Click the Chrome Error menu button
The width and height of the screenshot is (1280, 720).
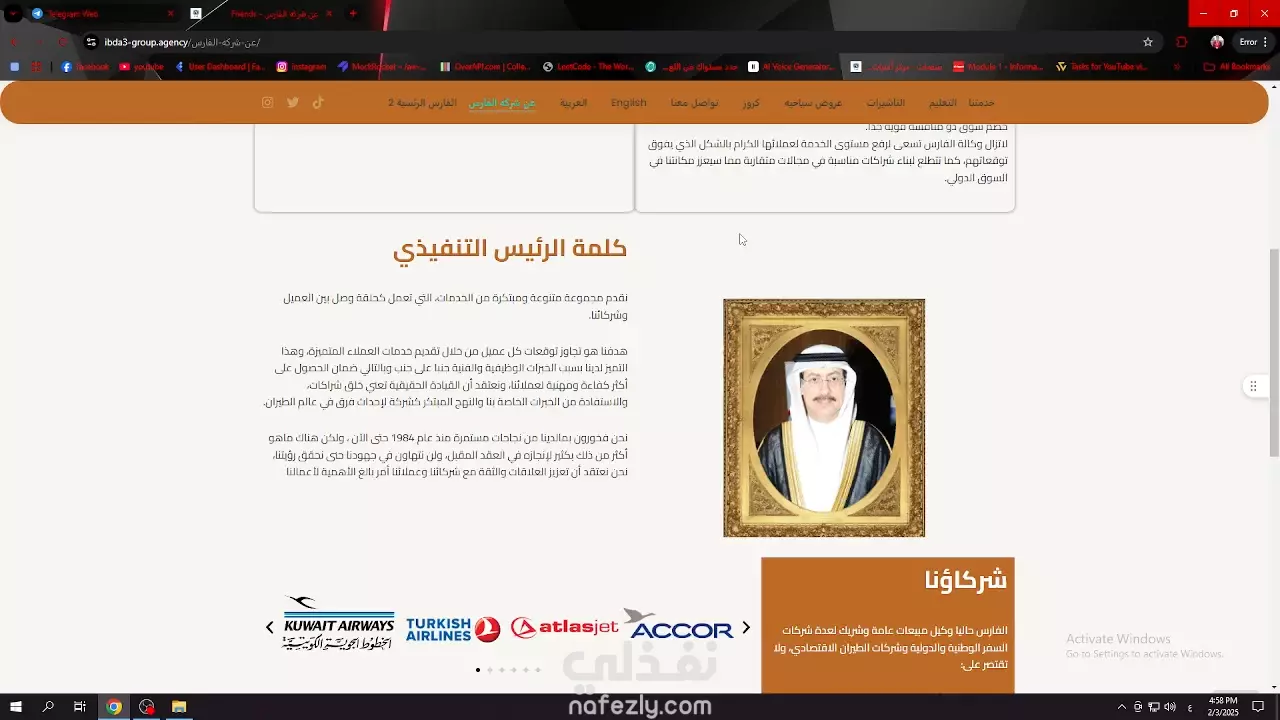coord(1254,42)
